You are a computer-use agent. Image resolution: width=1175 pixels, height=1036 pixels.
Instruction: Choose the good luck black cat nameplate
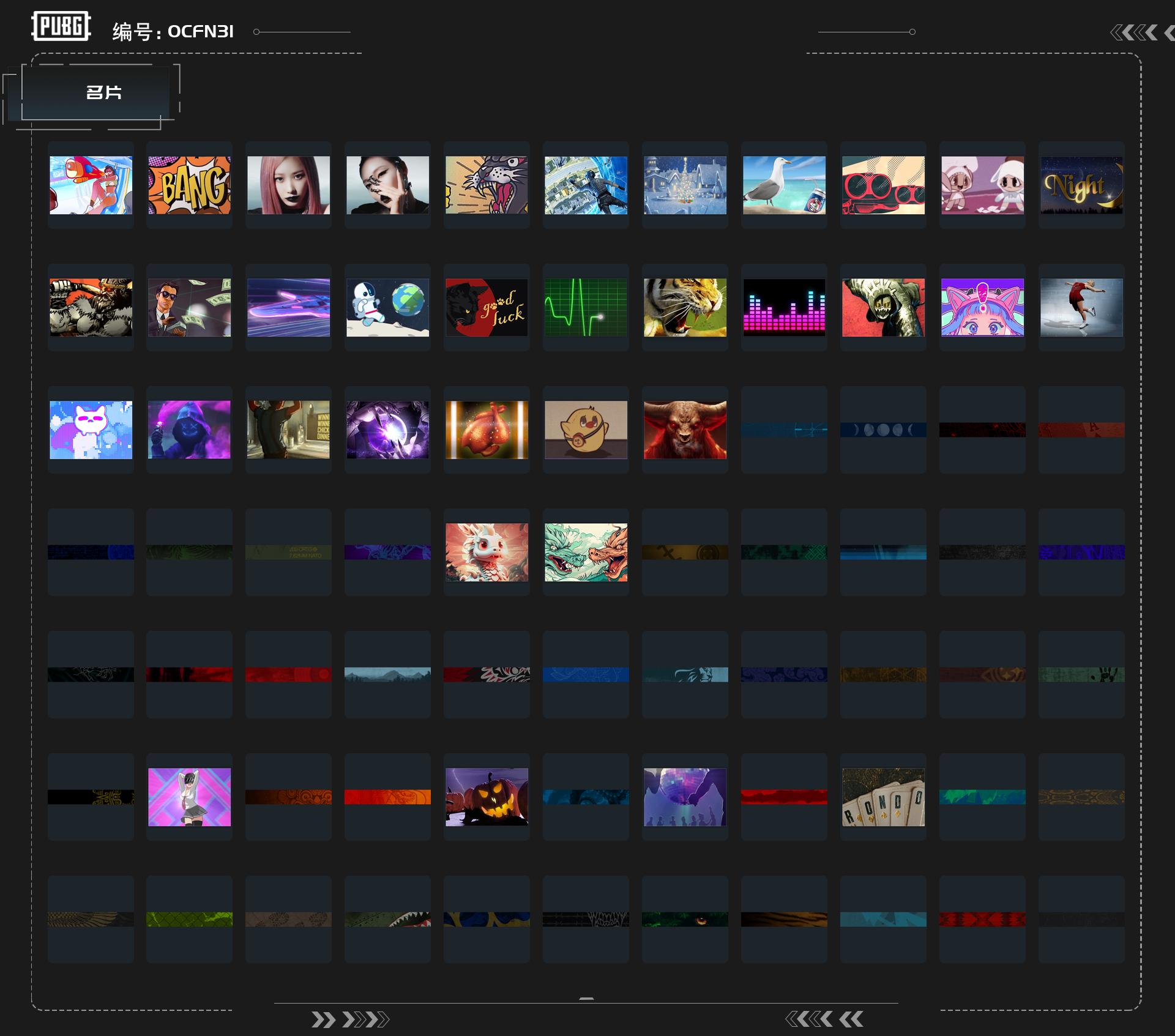(x=487, y=307)
